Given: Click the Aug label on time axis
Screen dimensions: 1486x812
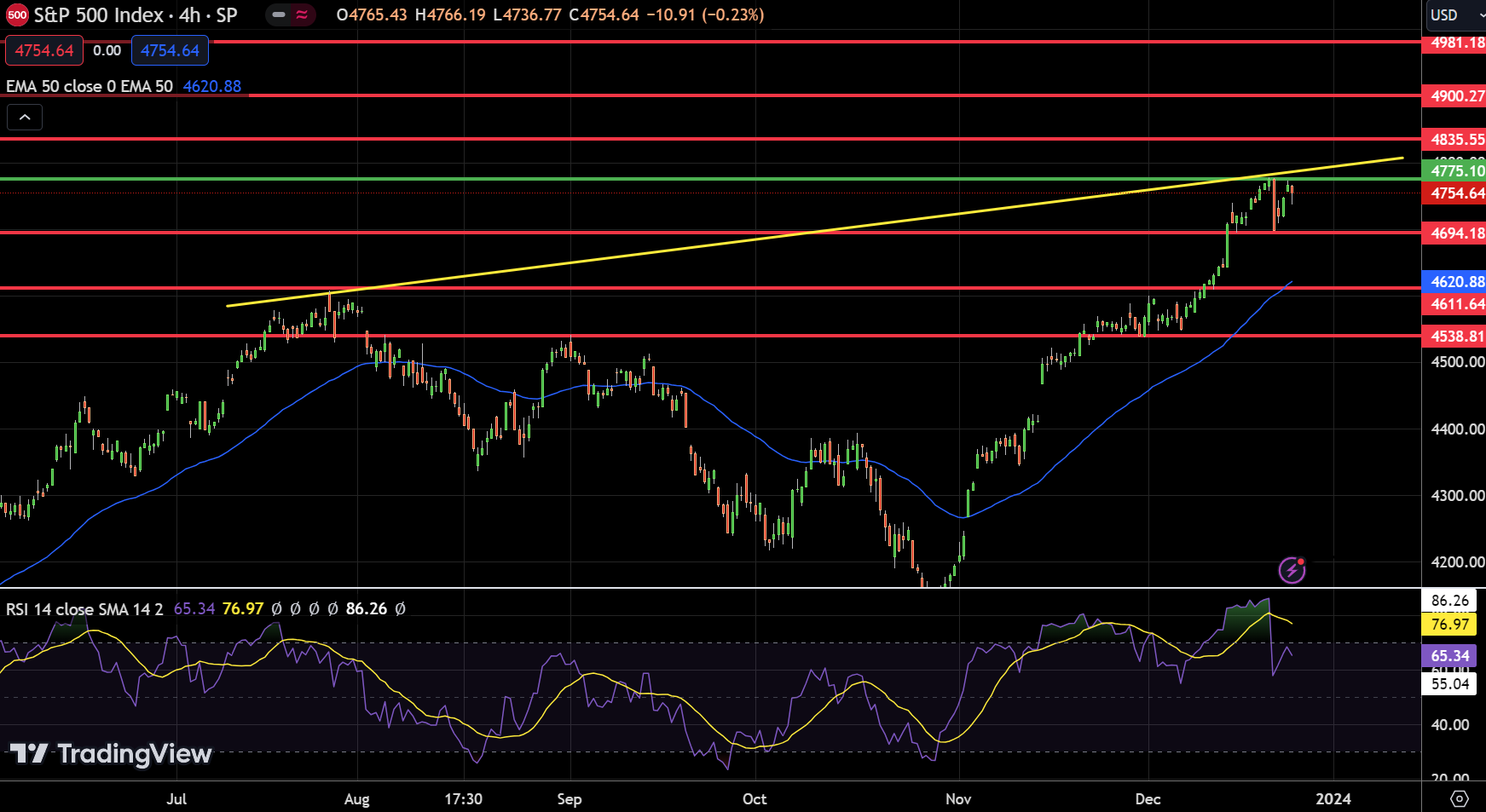Looking at the screenshot, I should coord(356,798).
